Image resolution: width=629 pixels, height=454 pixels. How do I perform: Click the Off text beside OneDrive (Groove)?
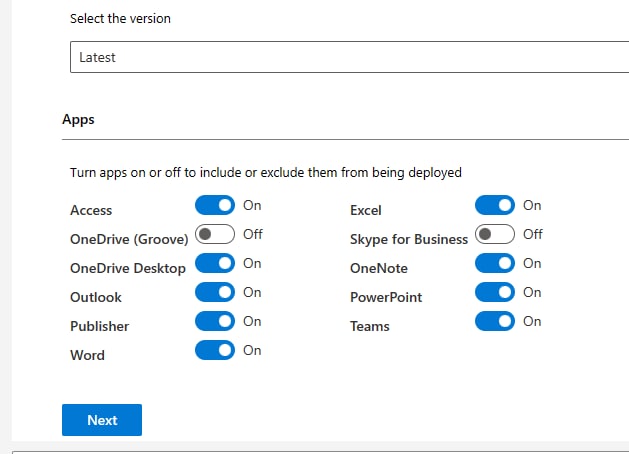coord(253,234)
